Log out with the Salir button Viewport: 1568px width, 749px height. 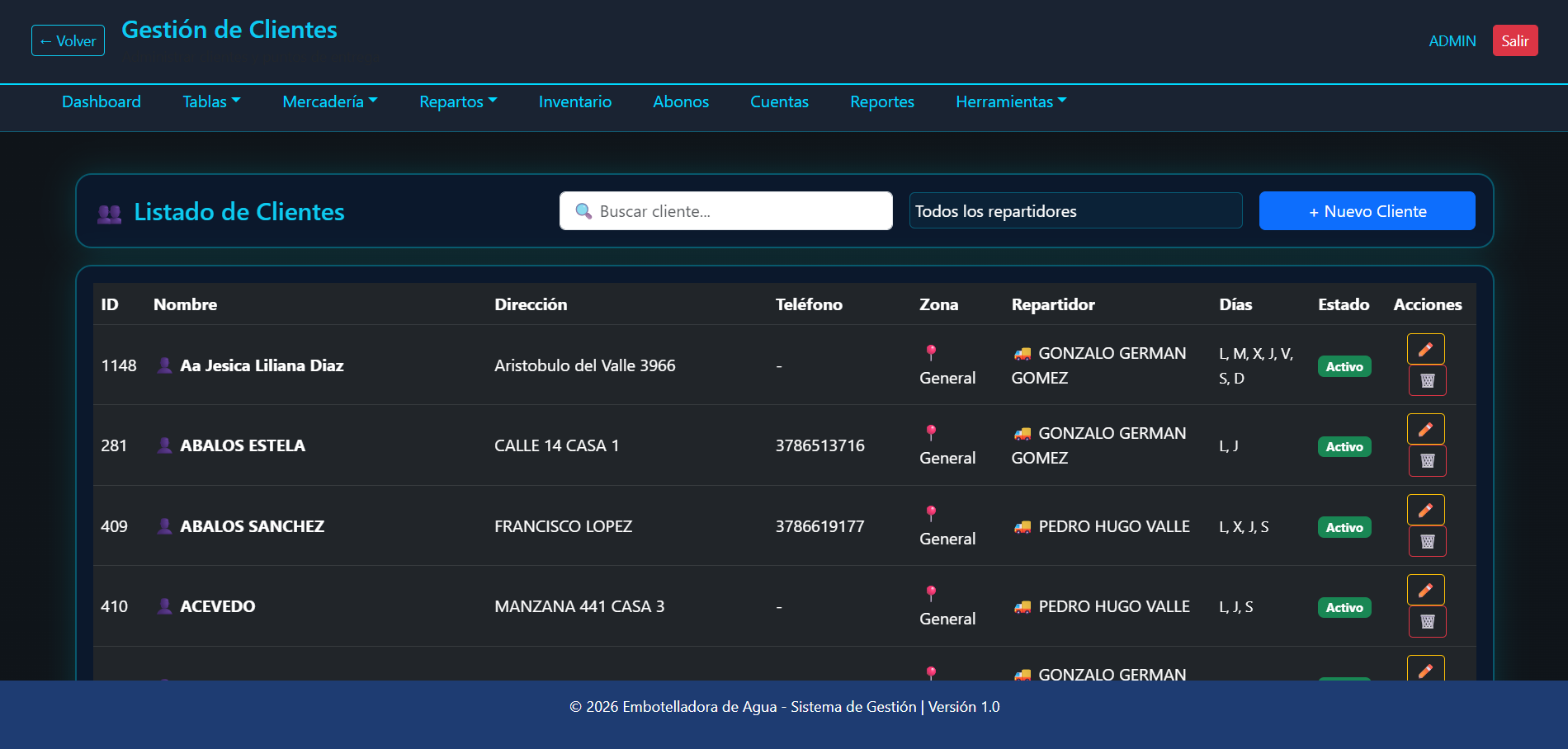coord(1514,40)
